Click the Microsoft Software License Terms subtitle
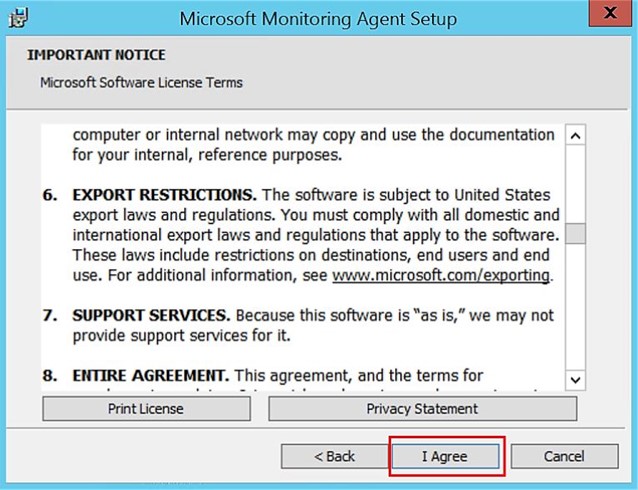638x490 pixels. click(141, 83)
